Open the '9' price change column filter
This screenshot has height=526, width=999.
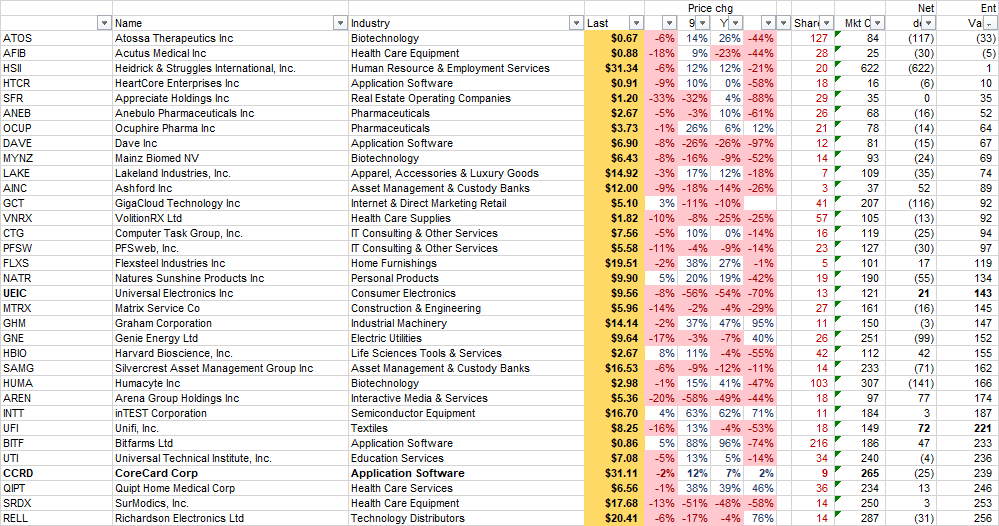[702, 23]
